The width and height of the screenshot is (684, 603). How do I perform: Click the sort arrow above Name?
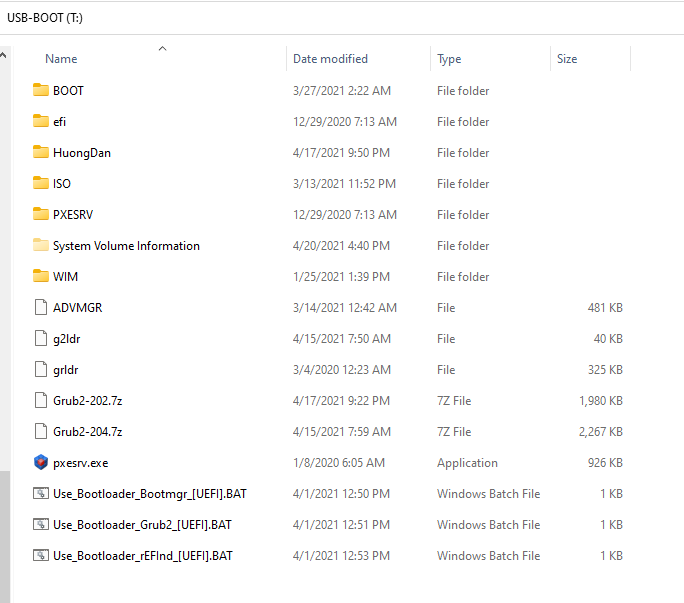point(162,48)
